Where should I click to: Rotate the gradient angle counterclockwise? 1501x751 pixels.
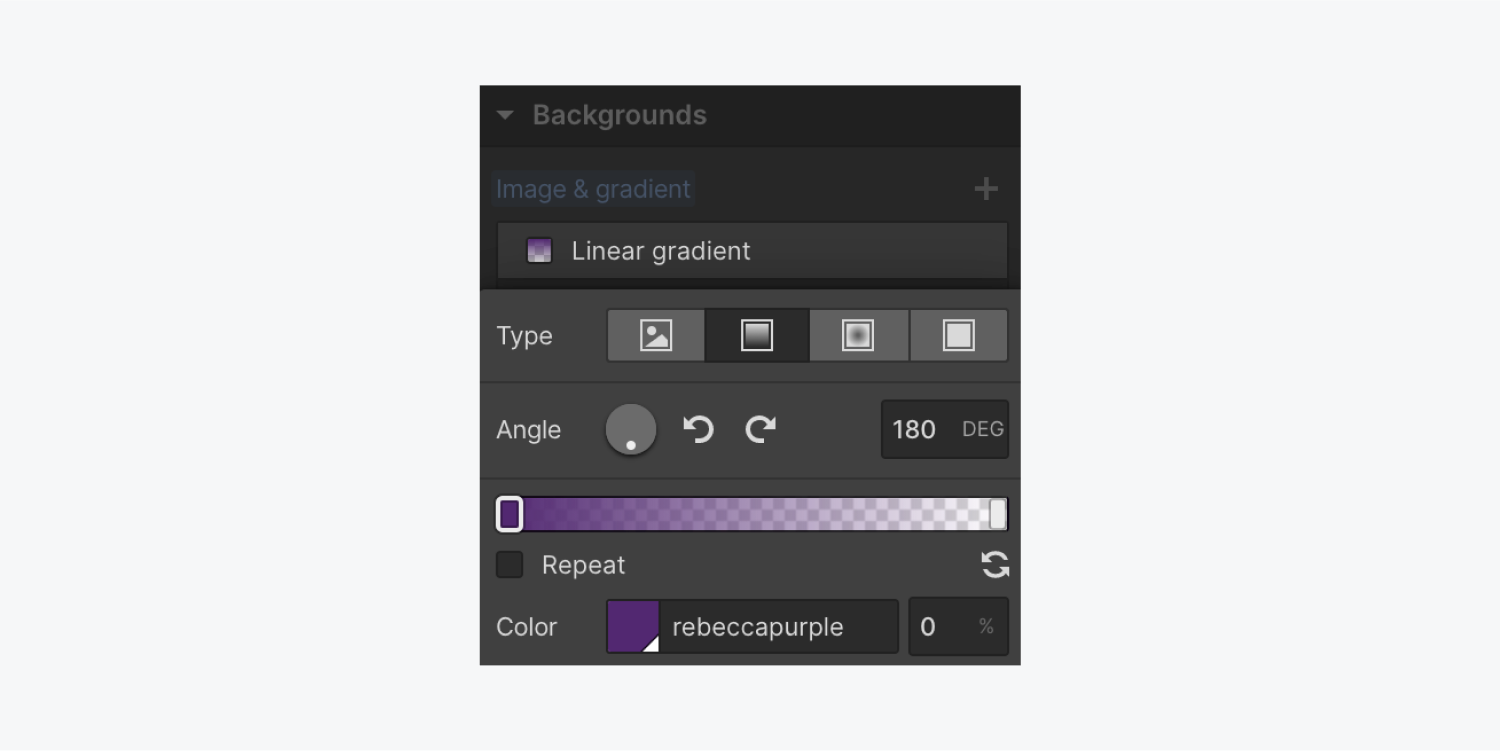click(x=697, y=429)
